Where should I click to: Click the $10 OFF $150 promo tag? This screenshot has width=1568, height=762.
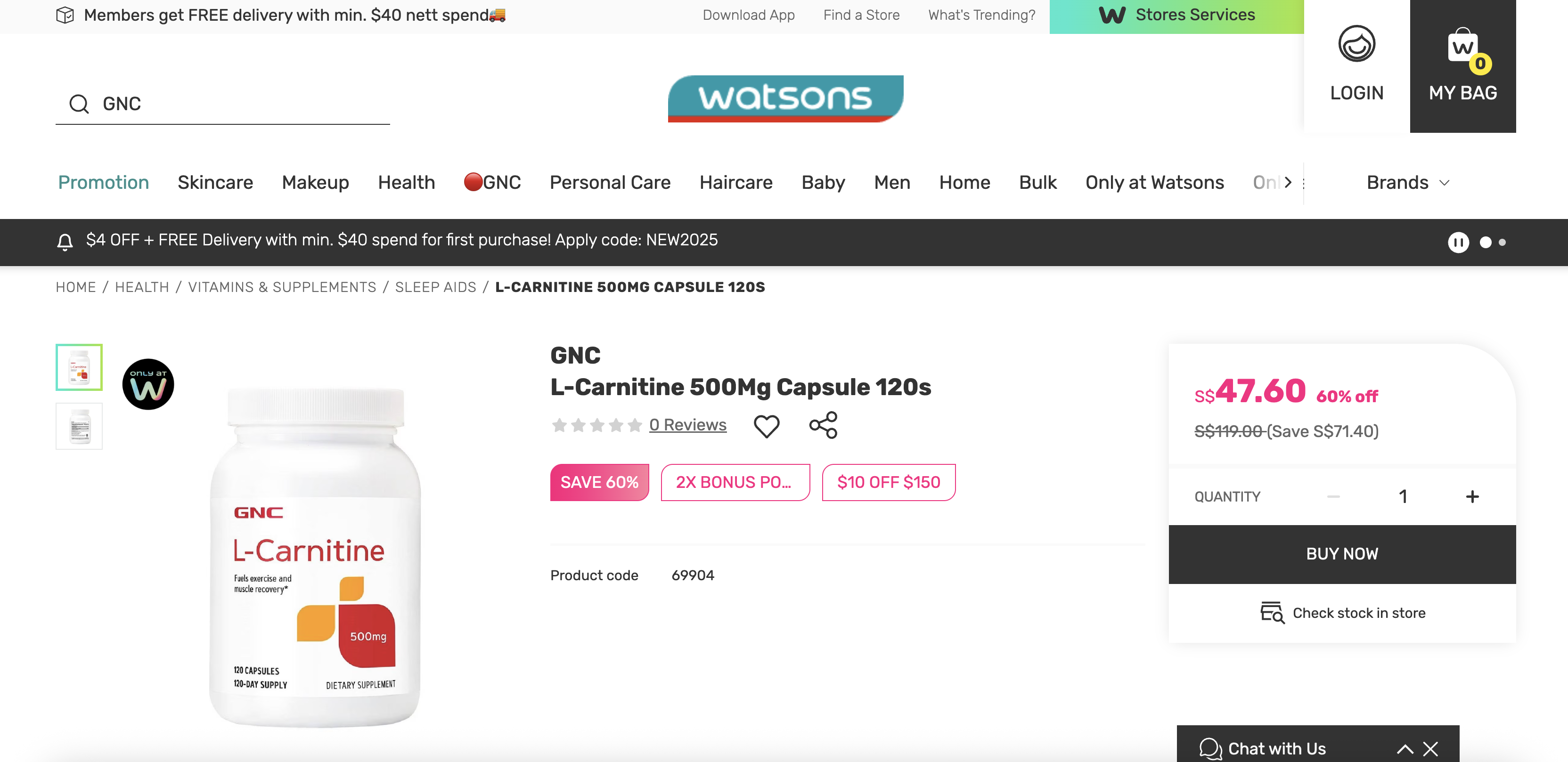click(888, 483)
